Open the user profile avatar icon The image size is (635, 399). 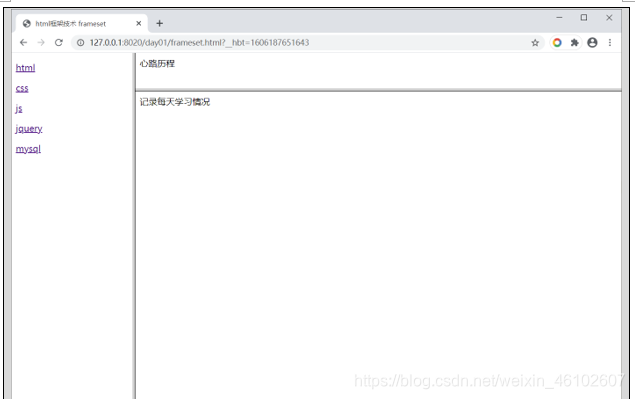tap(592, 43)
